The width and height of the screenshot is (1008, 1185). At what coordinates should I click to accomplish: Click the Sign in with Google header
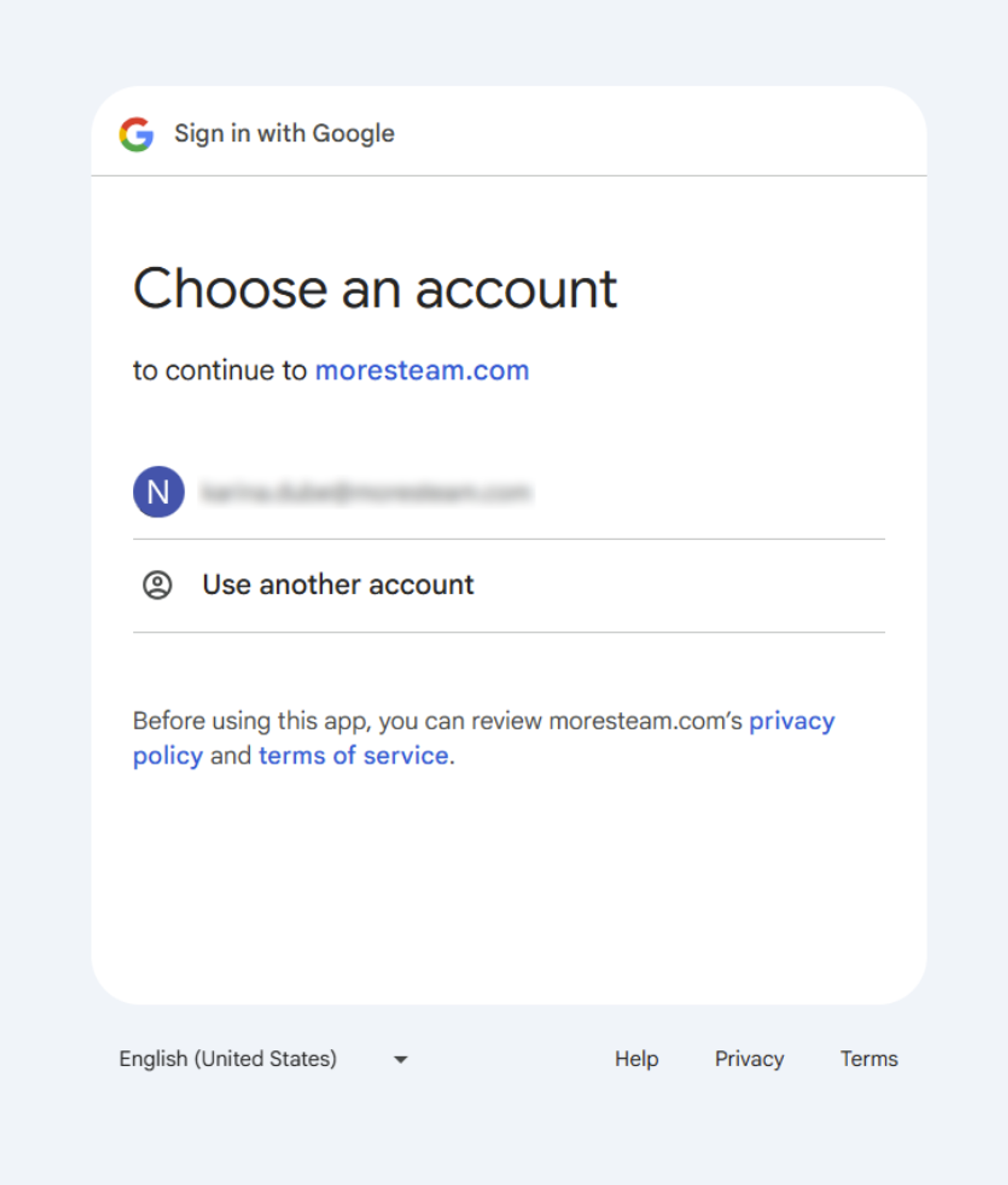coord(283,133)
